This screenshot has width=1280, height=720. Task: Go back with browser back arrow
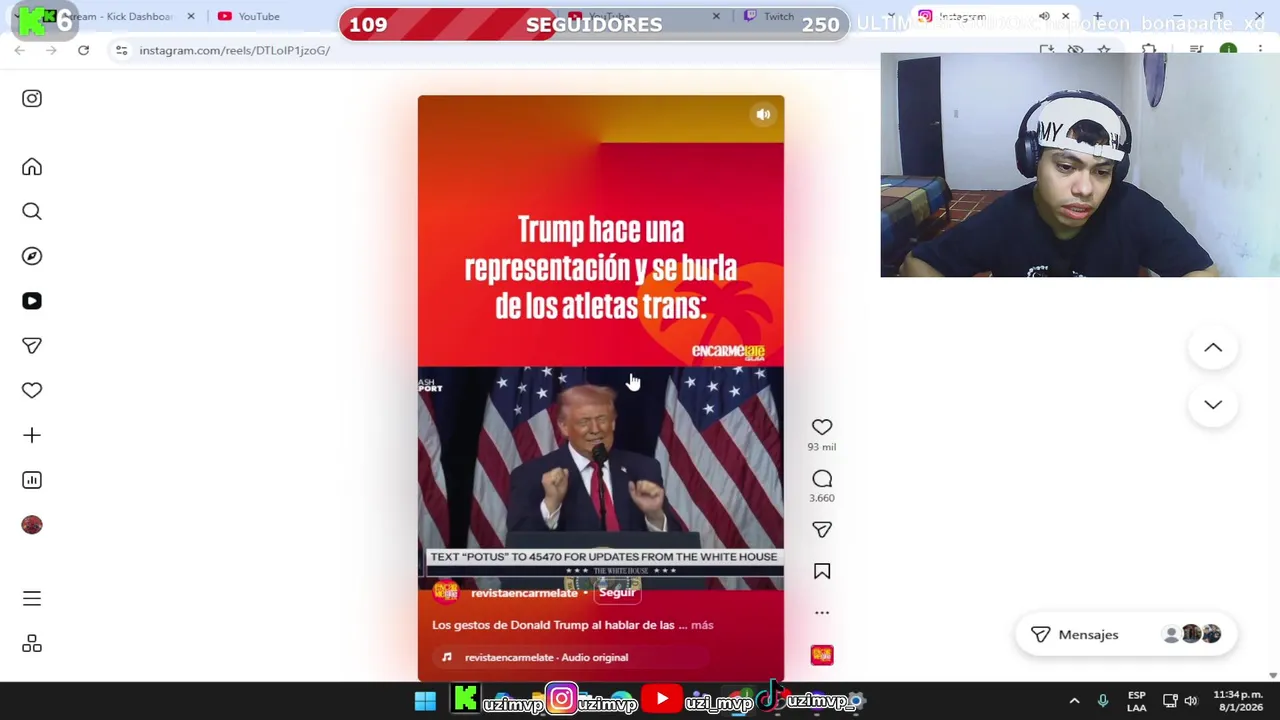[20, 50]
